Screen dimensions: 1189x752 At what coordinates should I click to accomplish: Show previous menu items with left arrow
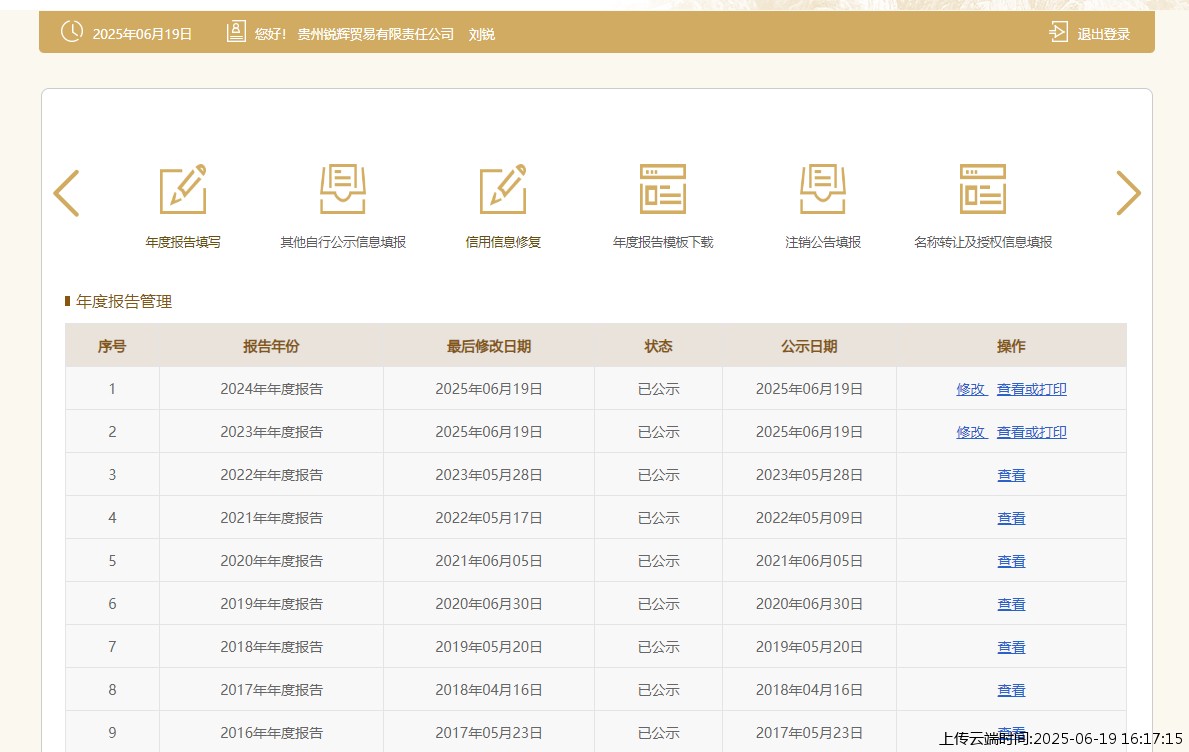click(67, 193)
